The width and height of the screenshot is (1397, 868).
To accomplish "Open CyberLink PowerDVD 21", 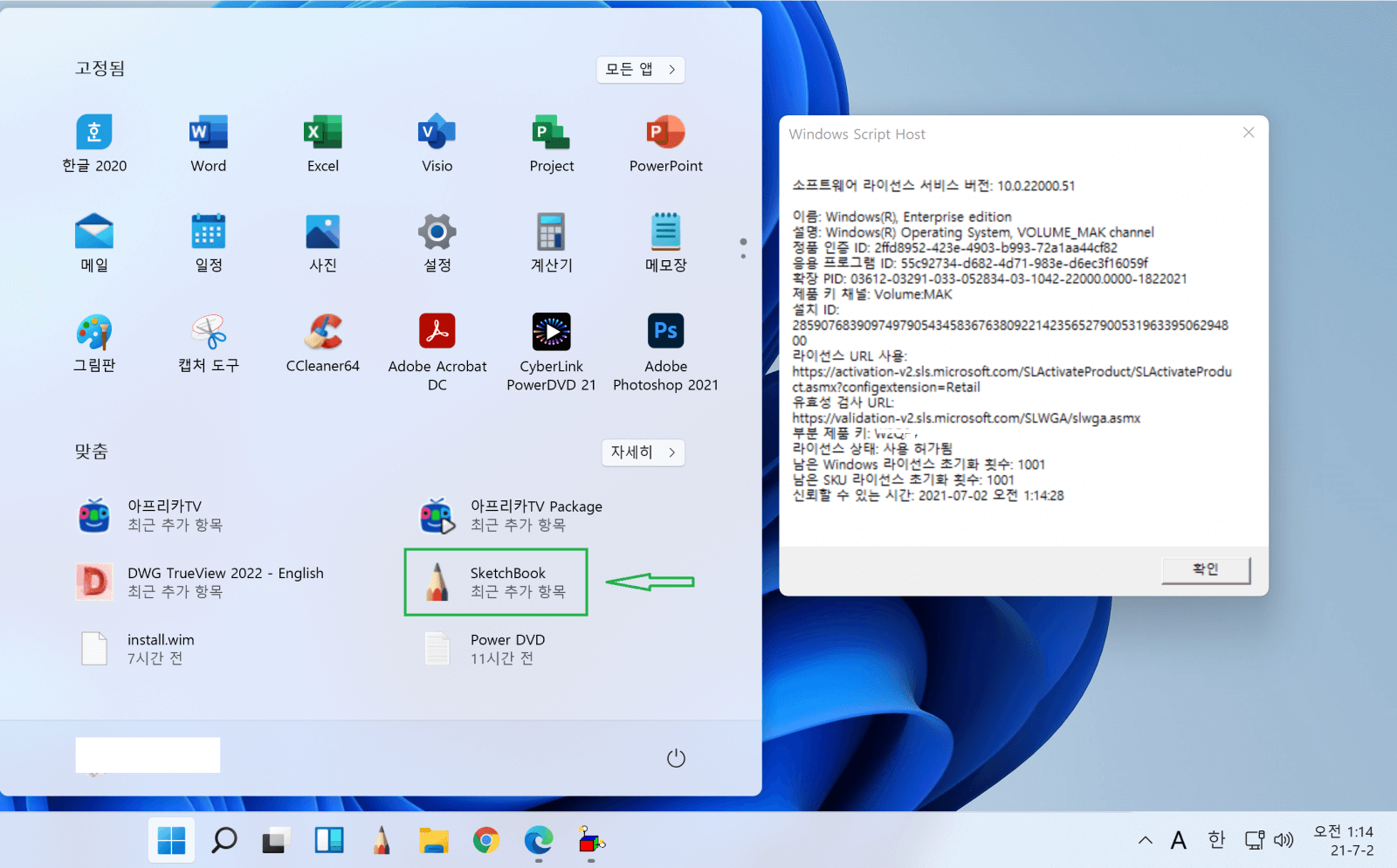I will point(552,353).
